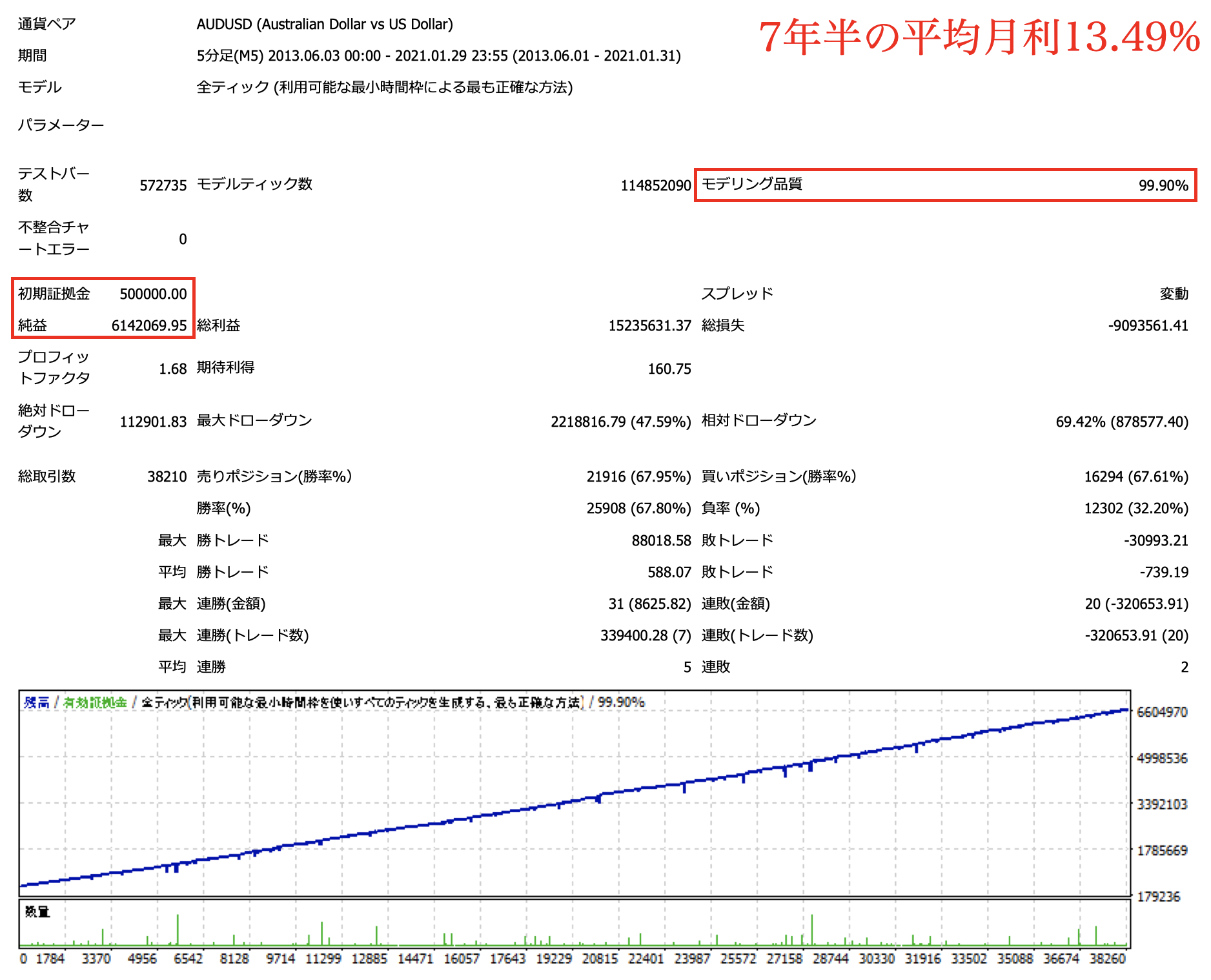This screenshot has width=1211, height=980.
Task: Click the 38260 tick on the x-axis
Action: coord(1107,959)
